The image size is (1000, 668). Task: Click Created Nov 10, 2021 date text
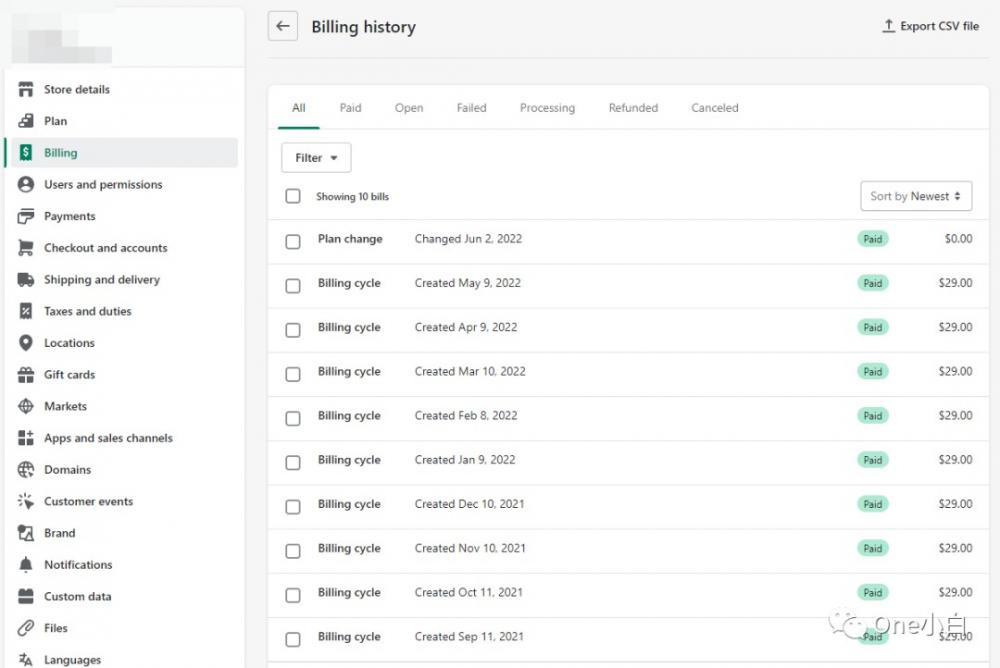click(x=470, y=548)
